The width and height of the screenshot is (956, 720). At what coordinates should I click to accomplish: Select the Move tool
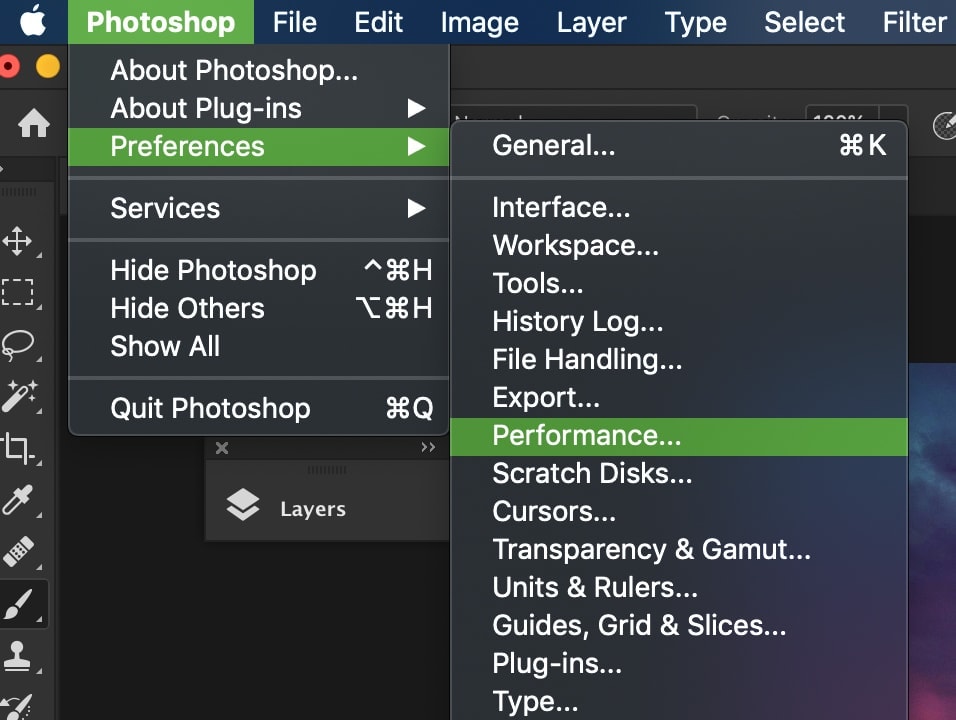pyautogui.click(x=17, y=241)
